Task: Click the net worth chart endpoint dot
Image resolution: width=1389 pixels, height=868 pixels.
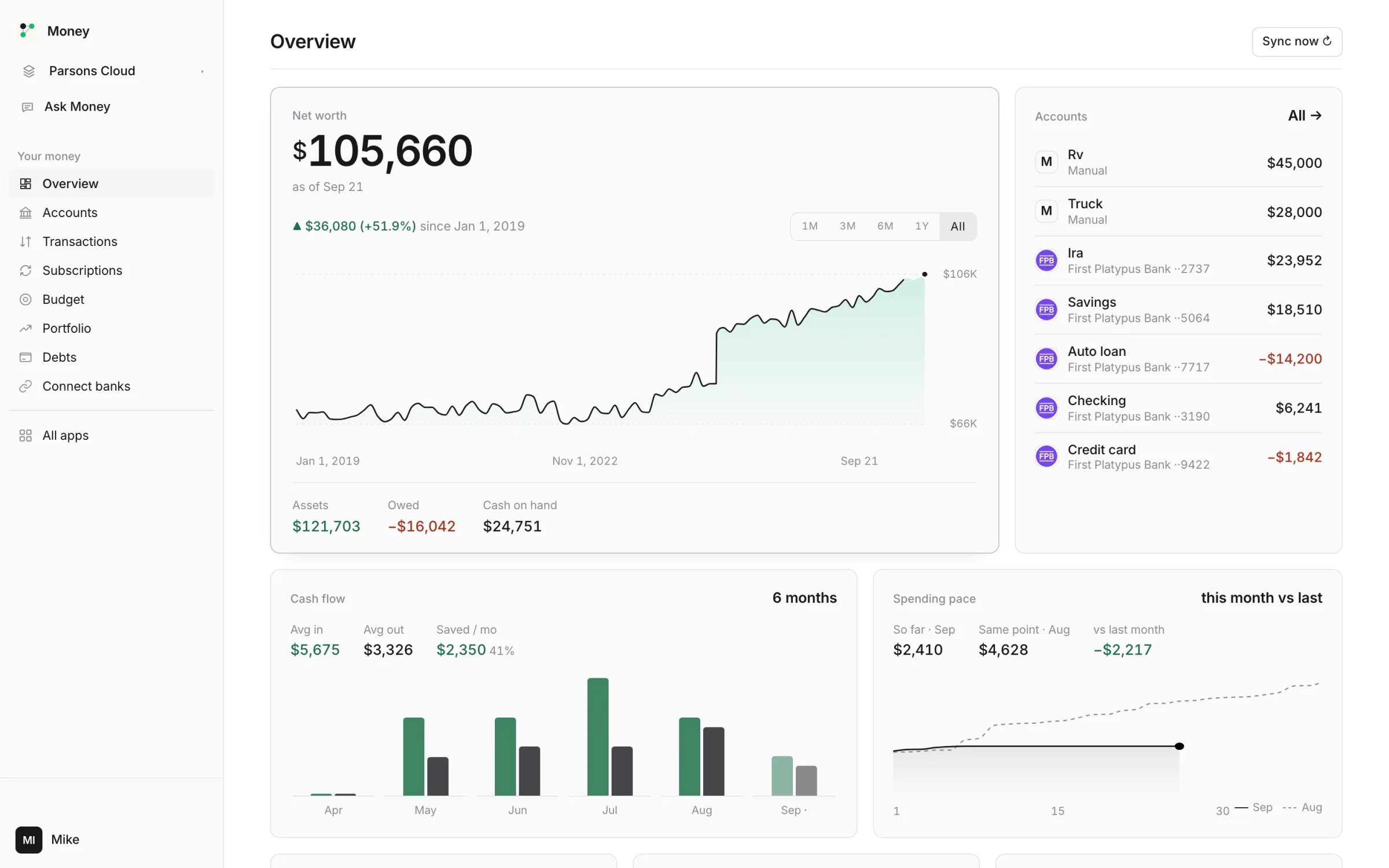Action: (x=924, y=274)
